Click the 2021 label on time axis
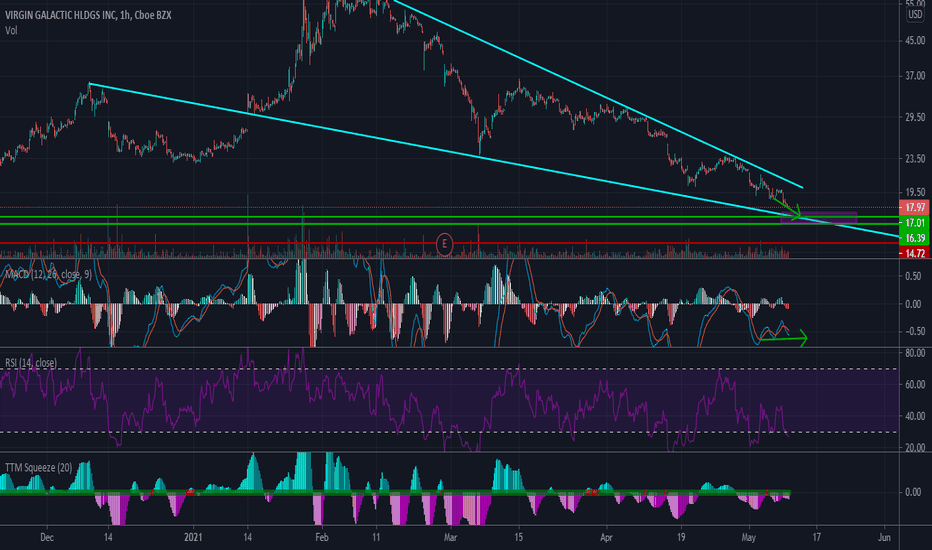 [193, 538]
